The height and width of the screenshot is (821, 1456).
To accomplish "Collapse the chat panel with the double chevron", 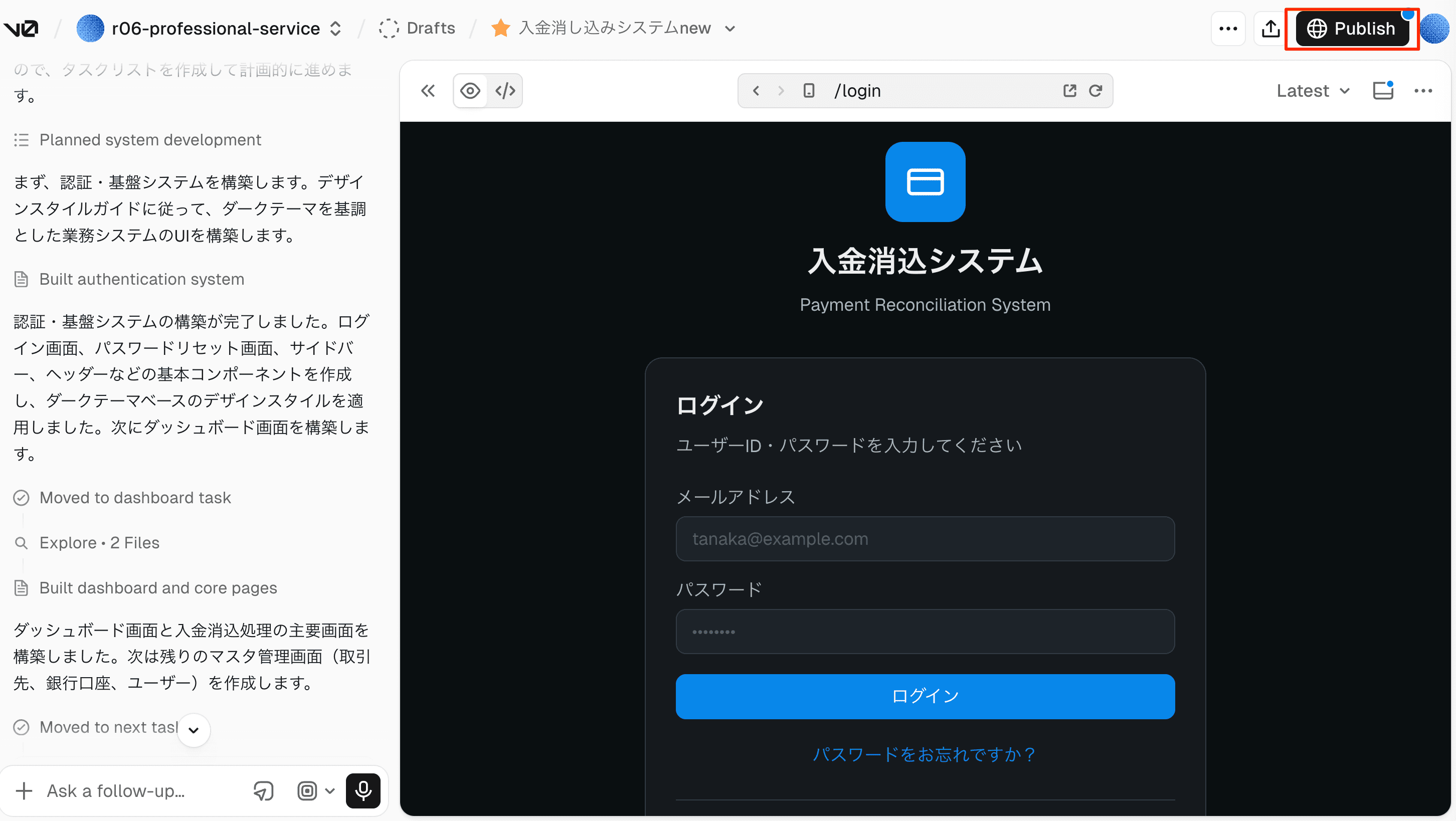I will point(428,90).
